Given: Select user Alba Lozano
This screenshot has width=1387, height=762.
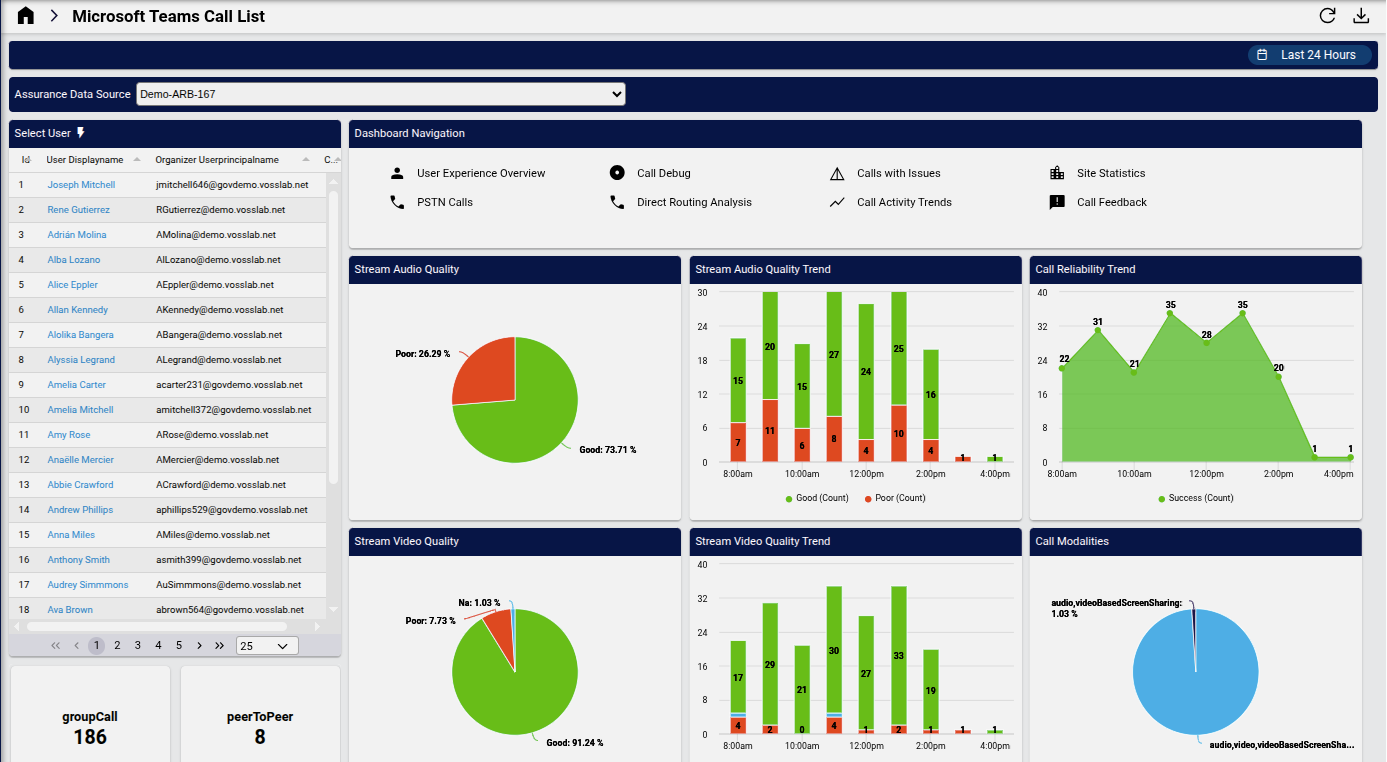Looking at the screenshot, I should point(73,260).
